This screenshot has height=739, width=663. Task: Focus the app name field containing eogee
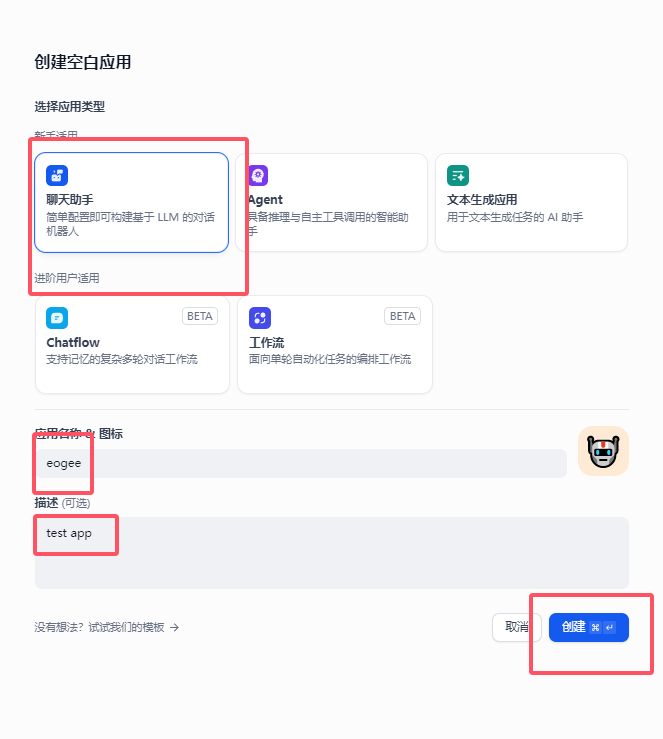pos(301,464)
